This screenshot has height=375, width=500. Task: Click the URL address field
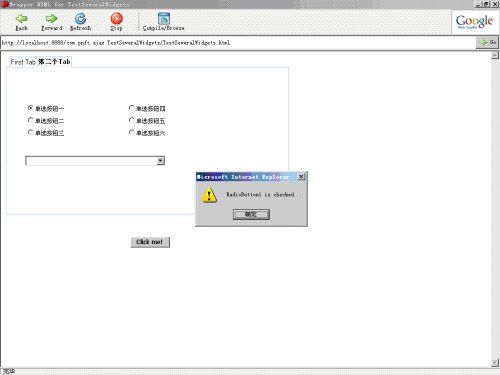click(238, 43)
